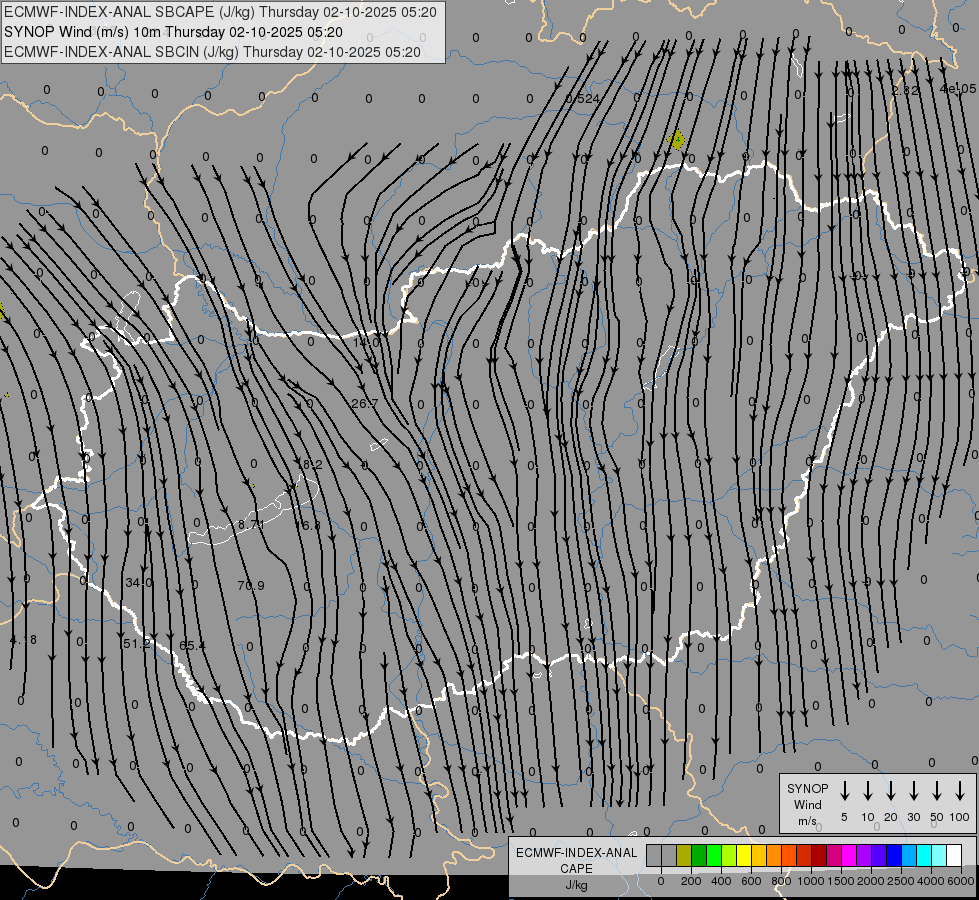Image resolution: width=979 pixels, height=900 pixels.
Task: Click the map value 0.524
Action: click(x=583, y=99)
